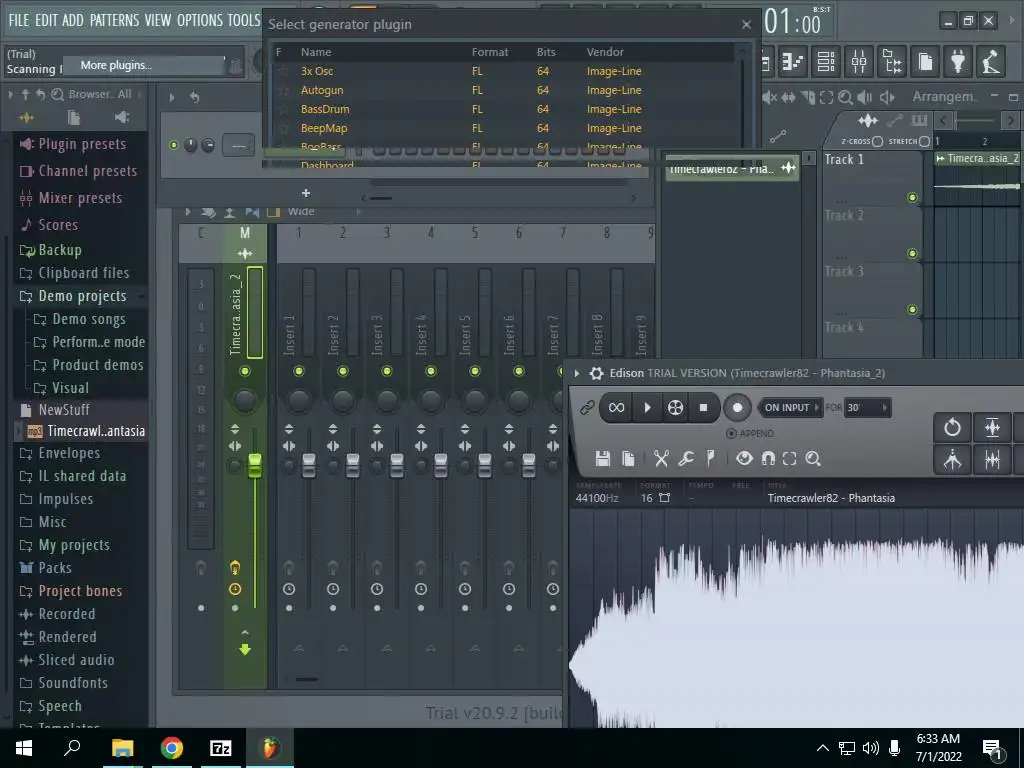
Task: Expand Edison menu arrow beside gear
Action: pos(577,374)
